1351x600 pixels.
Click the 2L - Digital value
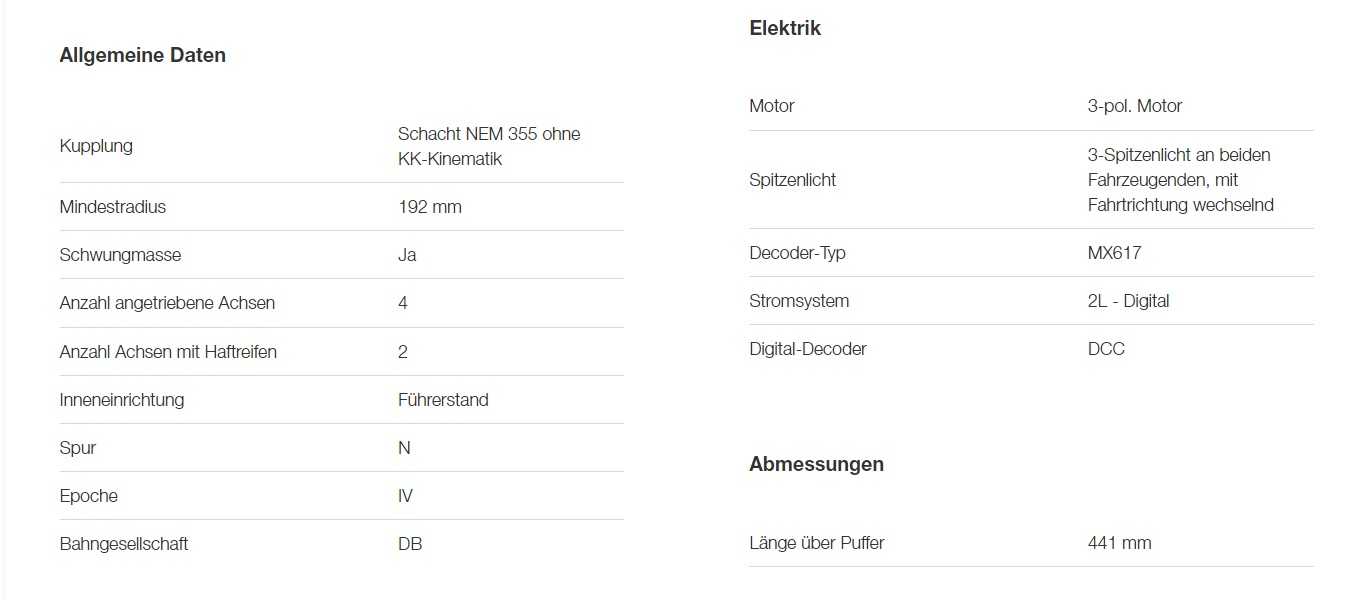(x=1128, y=301)
